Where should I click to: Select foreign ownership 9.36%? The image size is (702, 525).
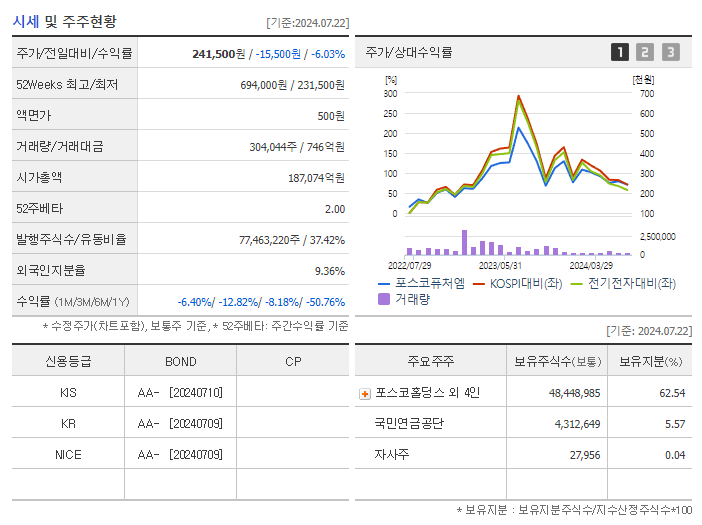330,271
